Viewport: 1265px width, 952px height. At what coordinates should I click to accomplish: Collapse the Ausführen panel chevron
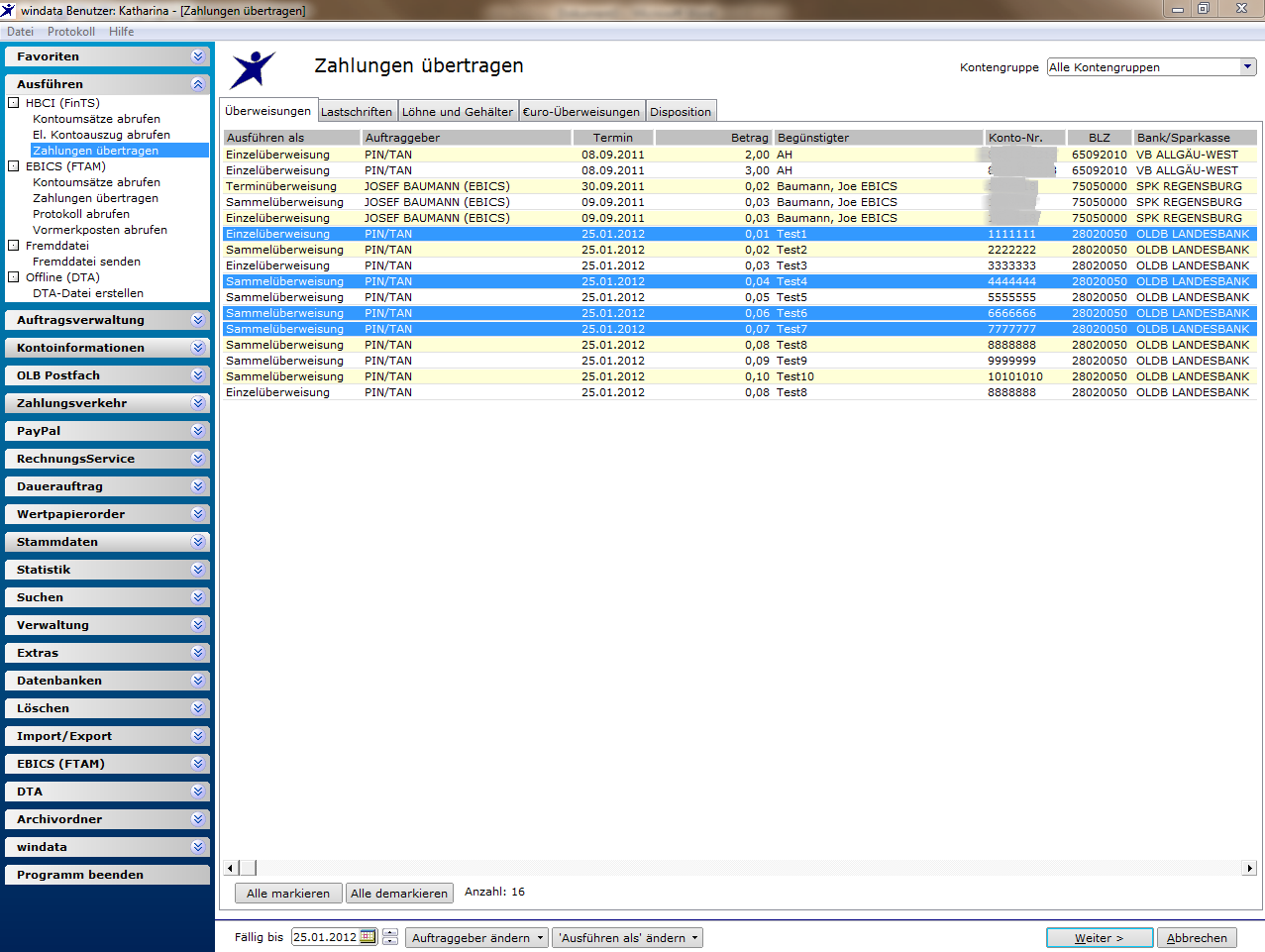tap(198, 84)
